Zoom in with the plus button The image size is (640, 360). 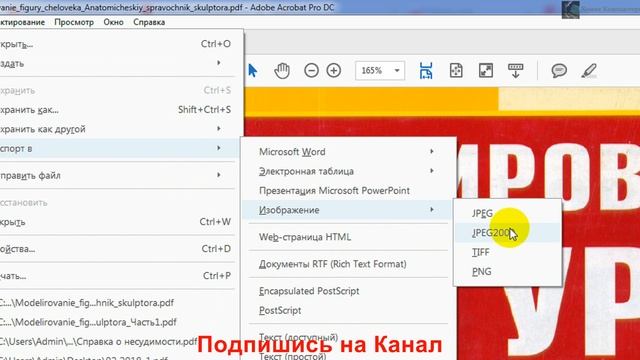[x=333, y=71]
